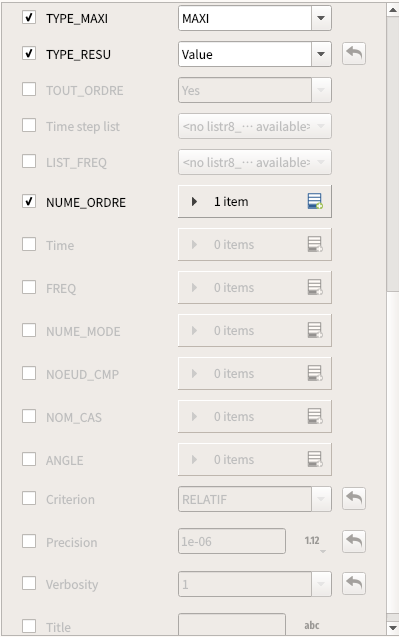Screen dimensions: 399x637
Task: Click the add-item icon in NUME_ORDRE row
Action: click(x=315, y=202)
